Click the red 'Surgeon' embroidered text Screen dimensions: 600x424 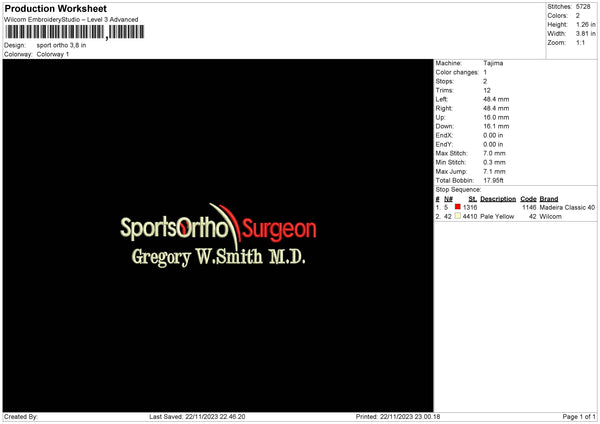pyautogui.click(x=279, y=230)
